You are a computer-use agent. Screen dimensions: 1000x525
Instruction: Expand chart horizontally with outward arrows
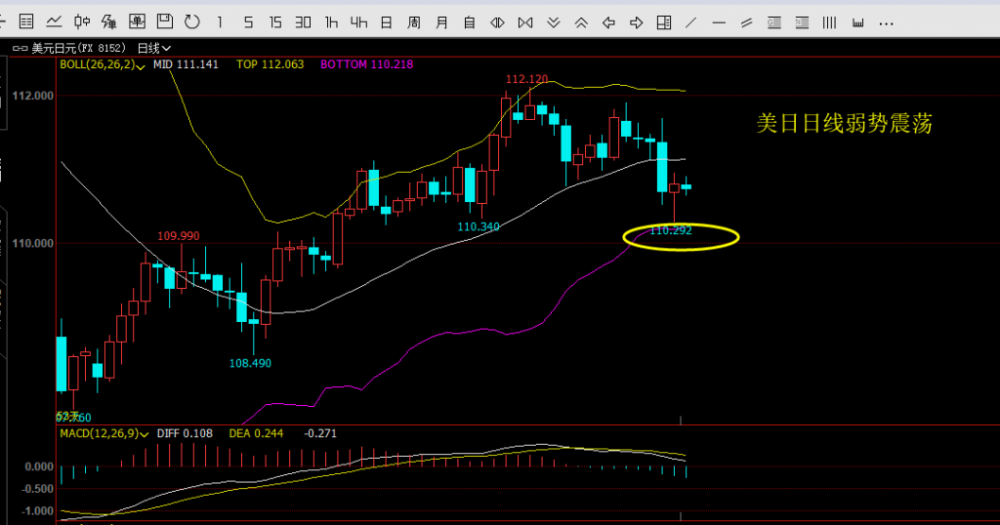497,22
